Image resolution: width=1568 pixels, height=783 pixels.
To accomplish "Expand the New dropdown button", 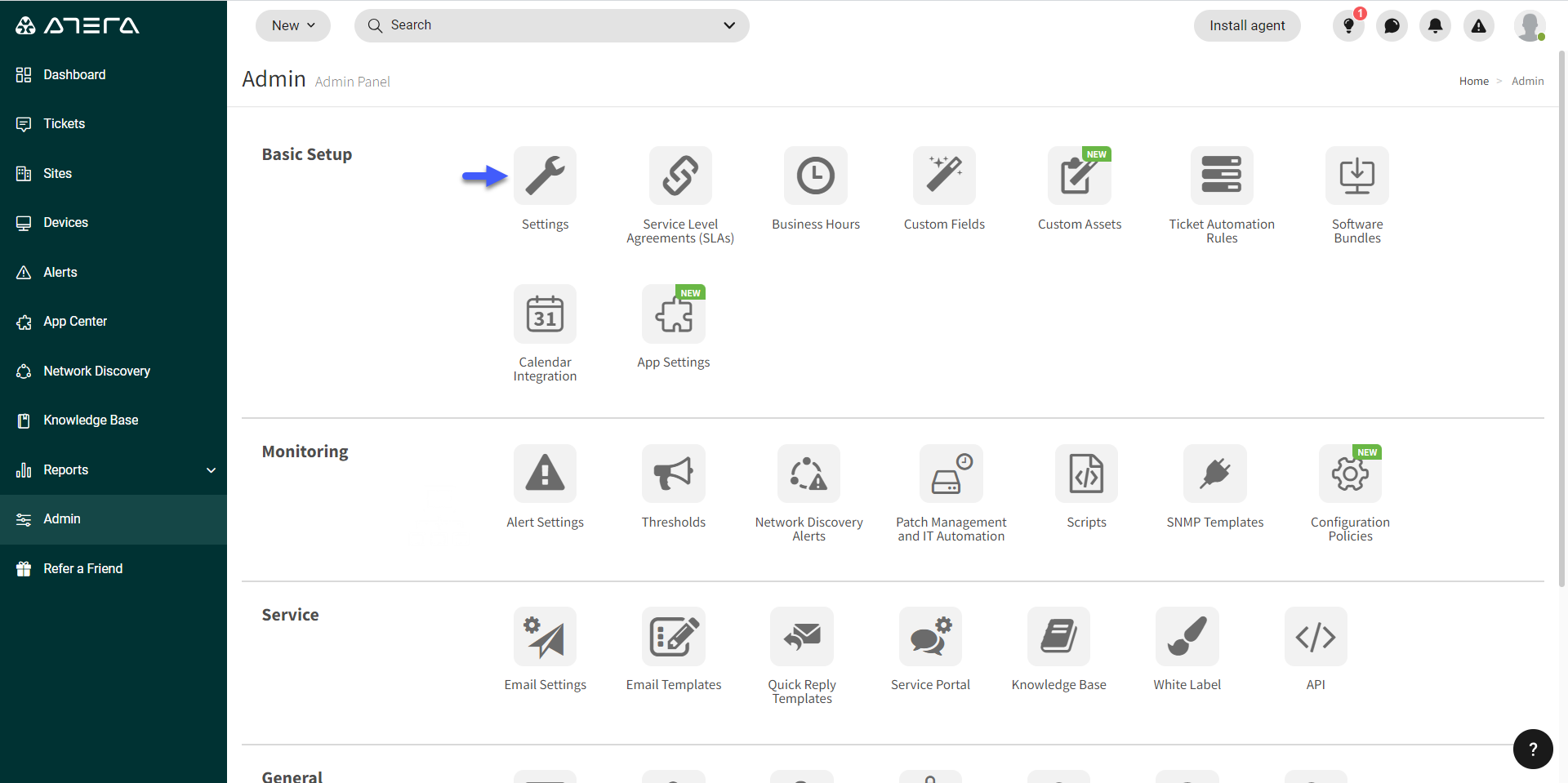I will (x=293, y=25).
